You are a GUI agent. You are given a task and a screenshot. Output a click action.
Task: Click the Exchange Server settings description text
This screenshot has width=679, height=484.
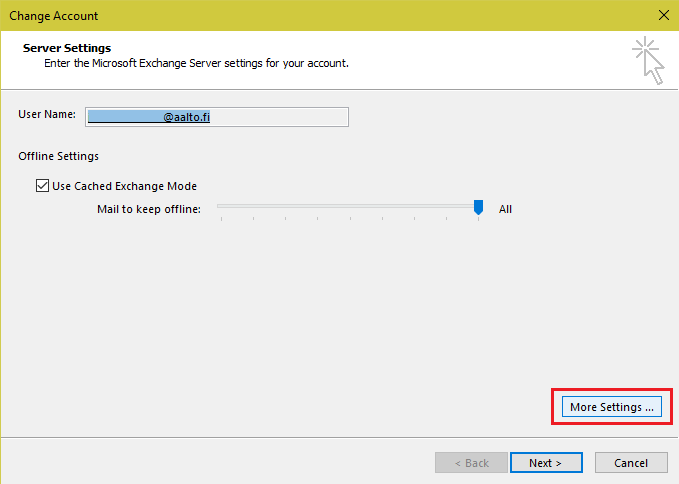(196, 63)
